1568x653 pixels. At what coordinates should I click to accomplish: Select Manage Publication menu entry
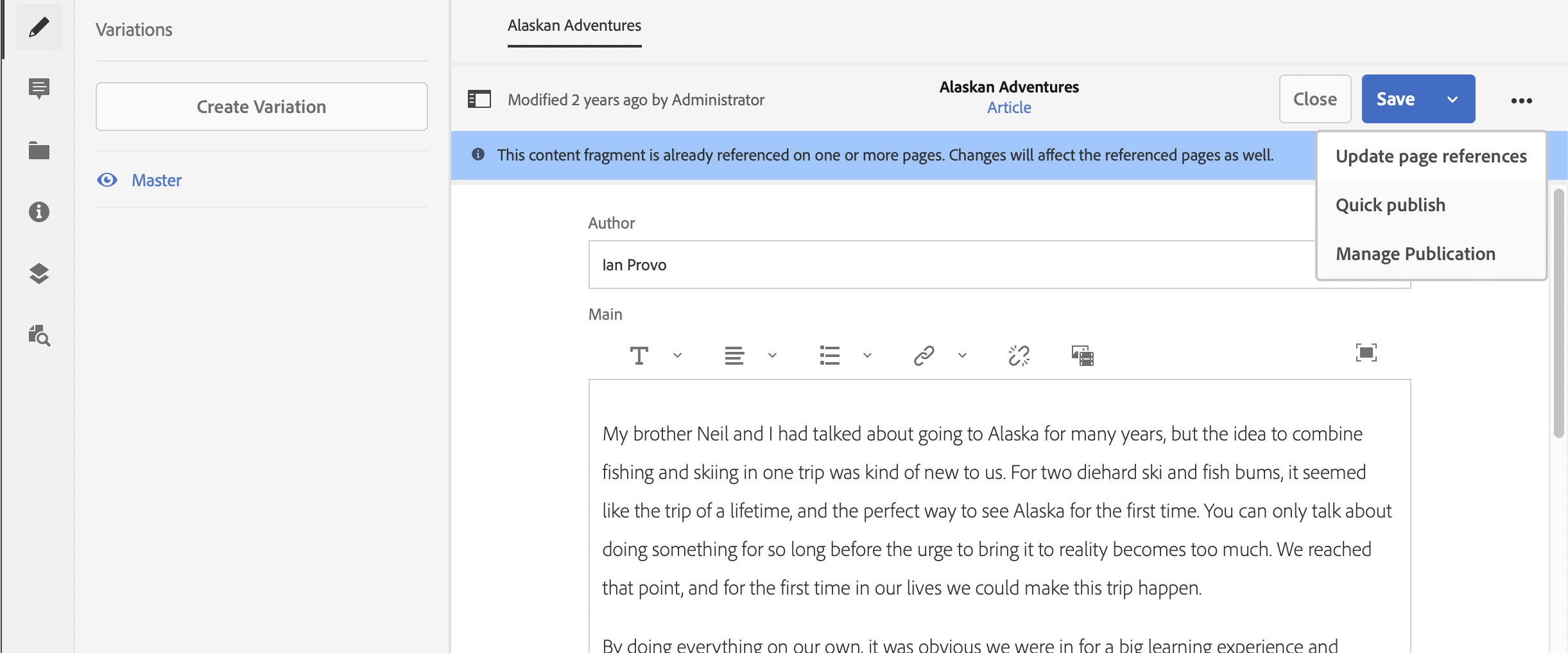tap(1415, 254)
